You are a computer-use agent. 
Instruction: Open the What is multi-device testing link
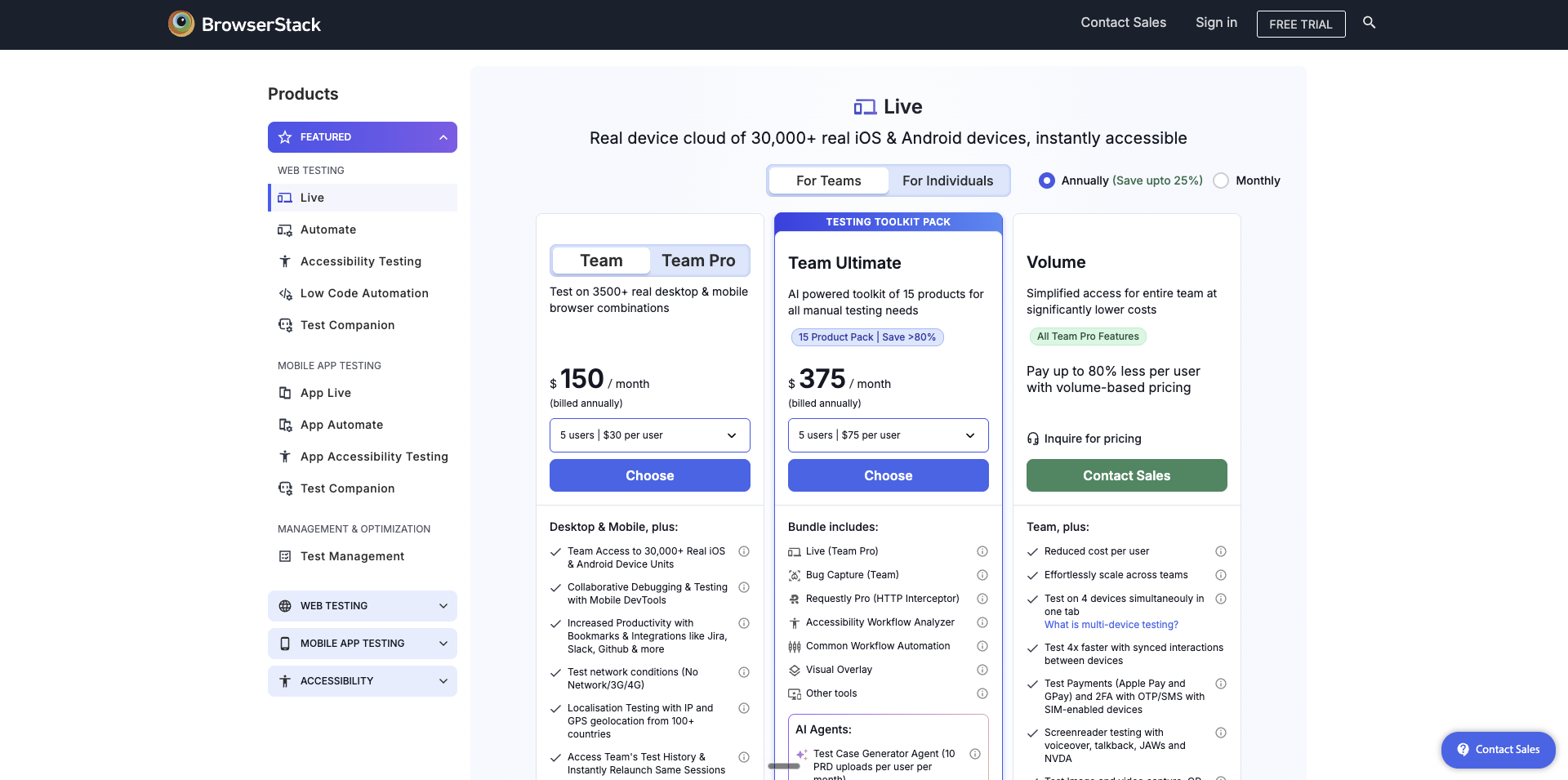[x=1111, y=625]
